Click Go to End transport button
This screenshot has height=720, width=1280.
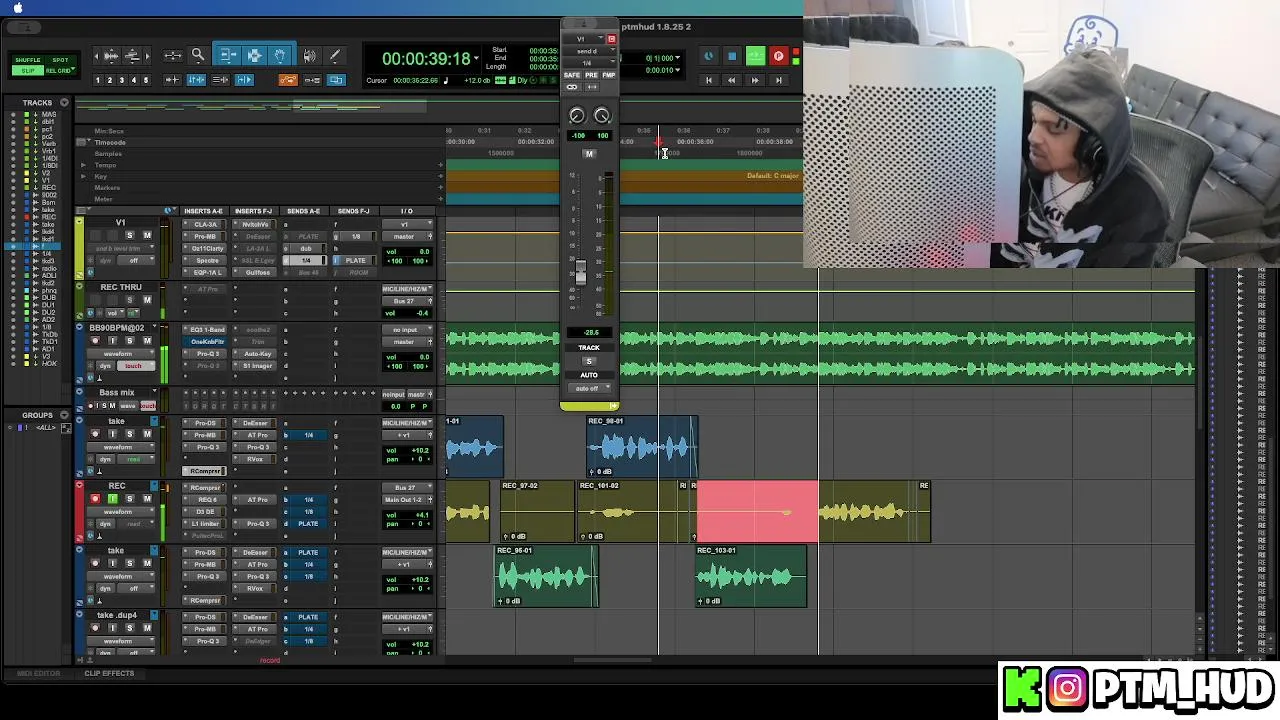point(778,80)
